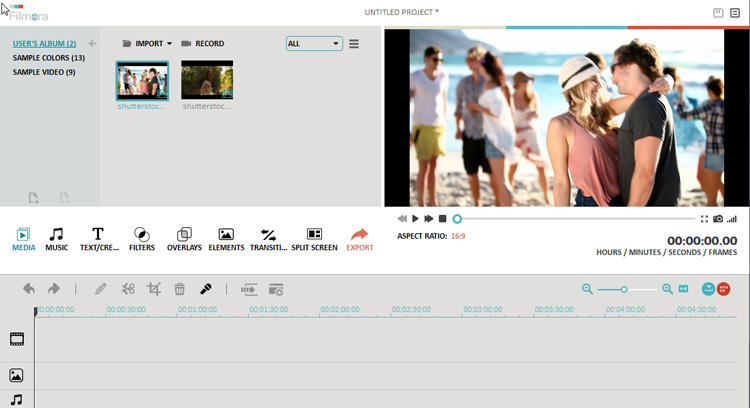750x408 pixels.
Task: Click the timeline playhead marker
Action: (x=36, y=311)
